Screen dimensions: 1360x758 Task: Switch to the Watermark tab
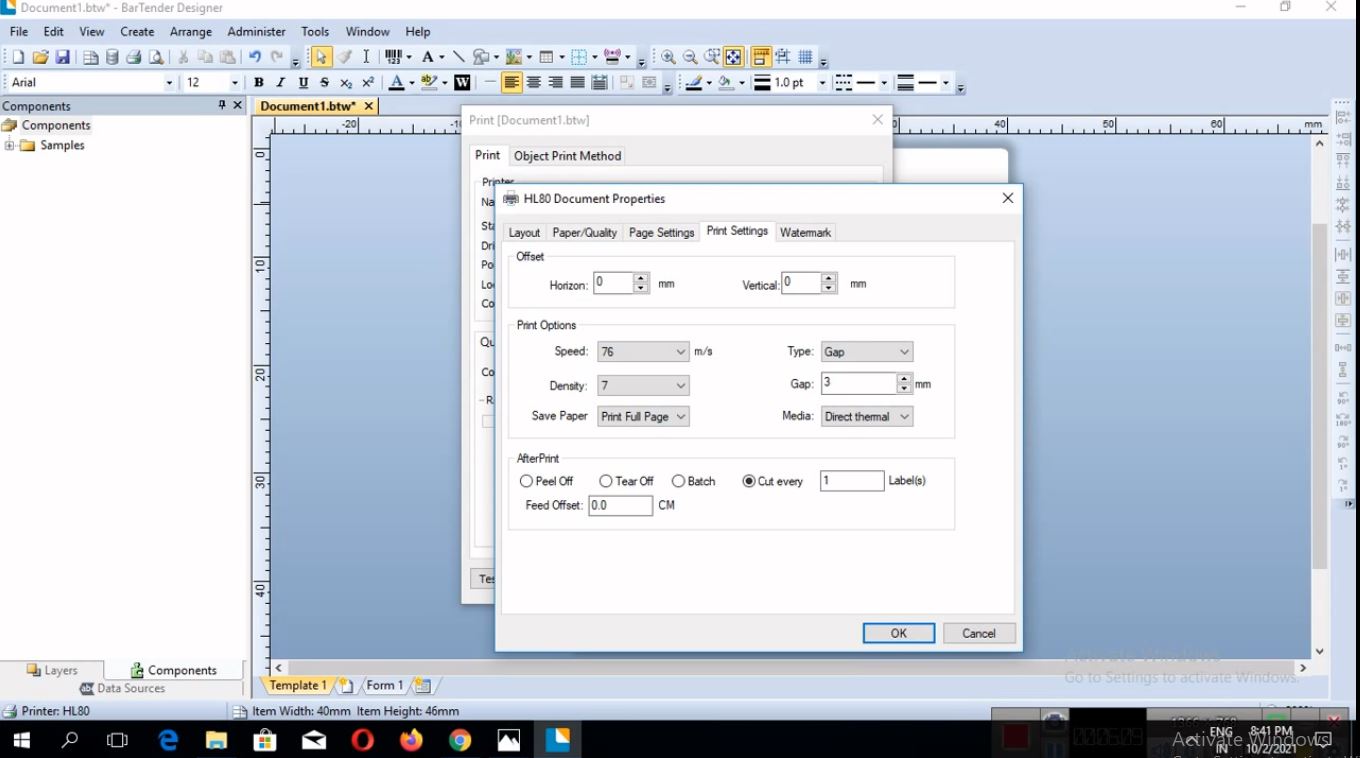(x=805, y=232)
